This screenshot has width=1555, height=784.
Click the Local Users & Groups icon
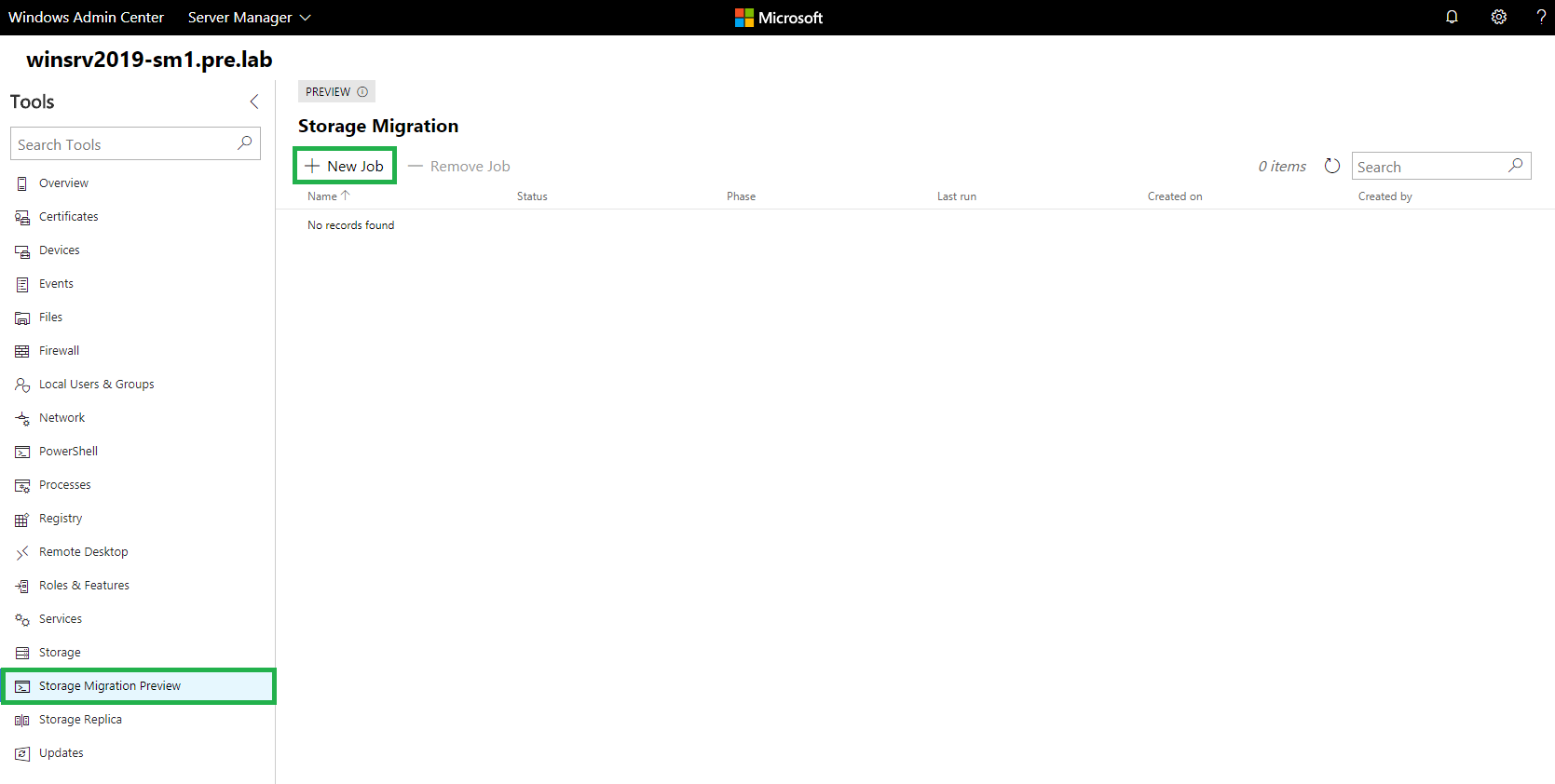[x=22, y=385]
